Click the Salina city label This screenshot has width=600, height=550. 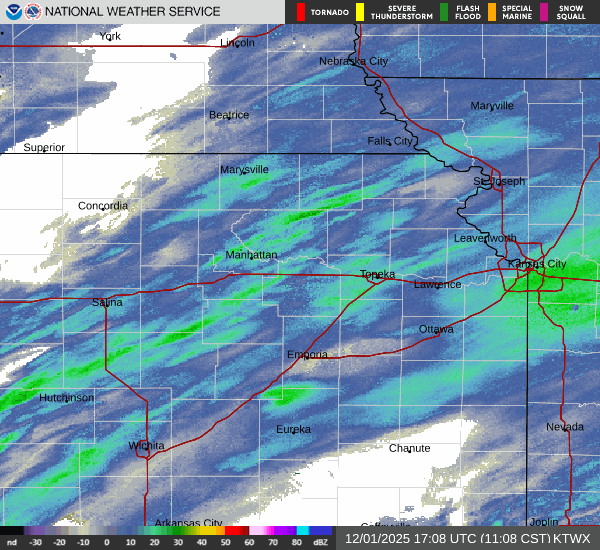click(x=107, y=302)
